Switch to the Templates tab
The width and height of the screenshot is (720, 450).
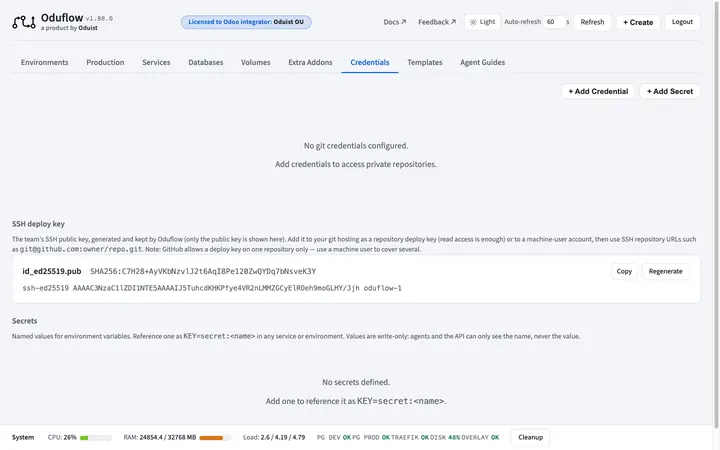[x=425, y=62]
